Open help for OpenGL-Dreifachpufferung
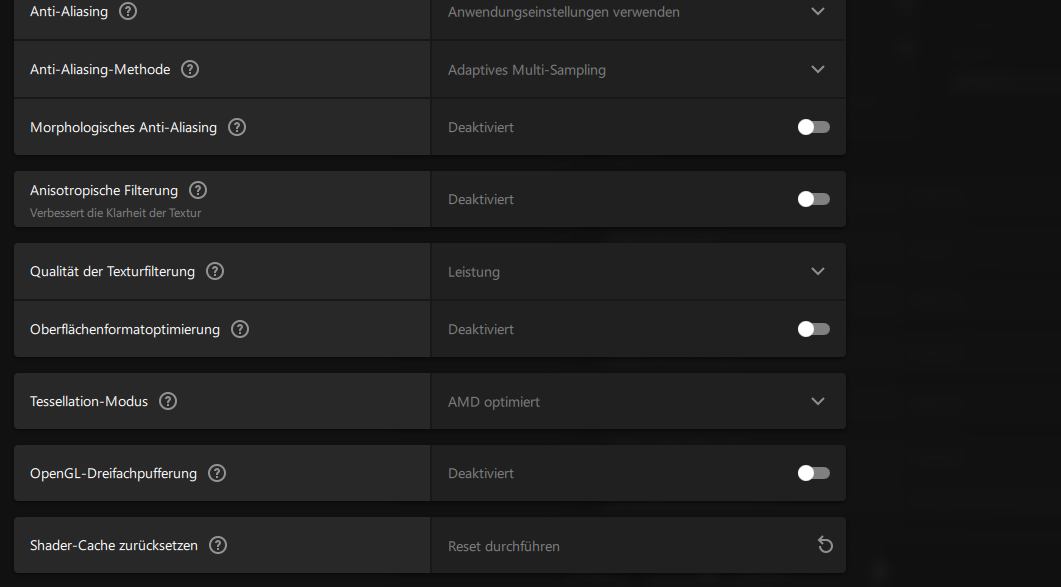 (x=217, y=473)
